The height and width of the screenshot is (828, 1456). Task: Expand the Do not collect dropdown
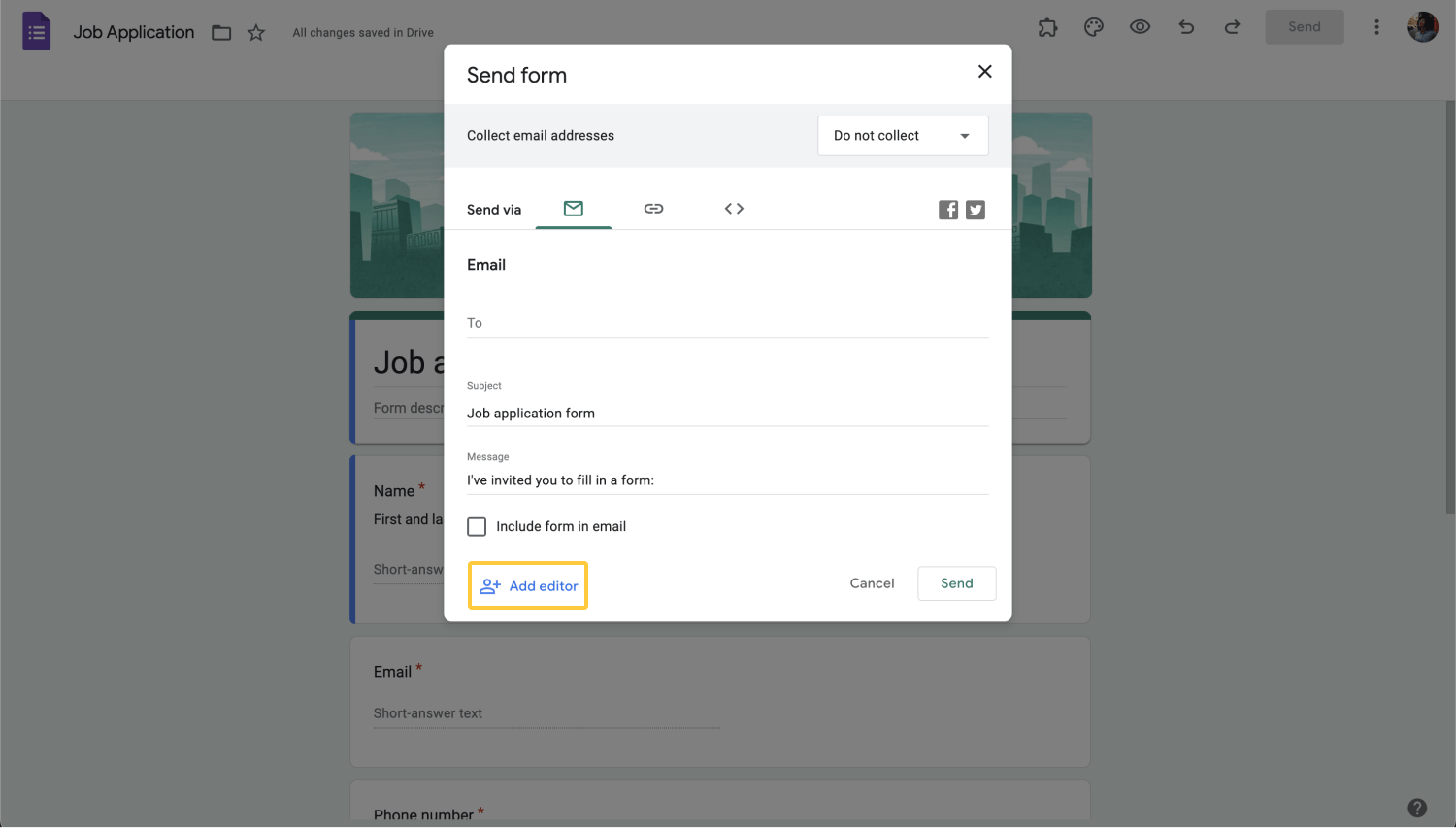903,136
